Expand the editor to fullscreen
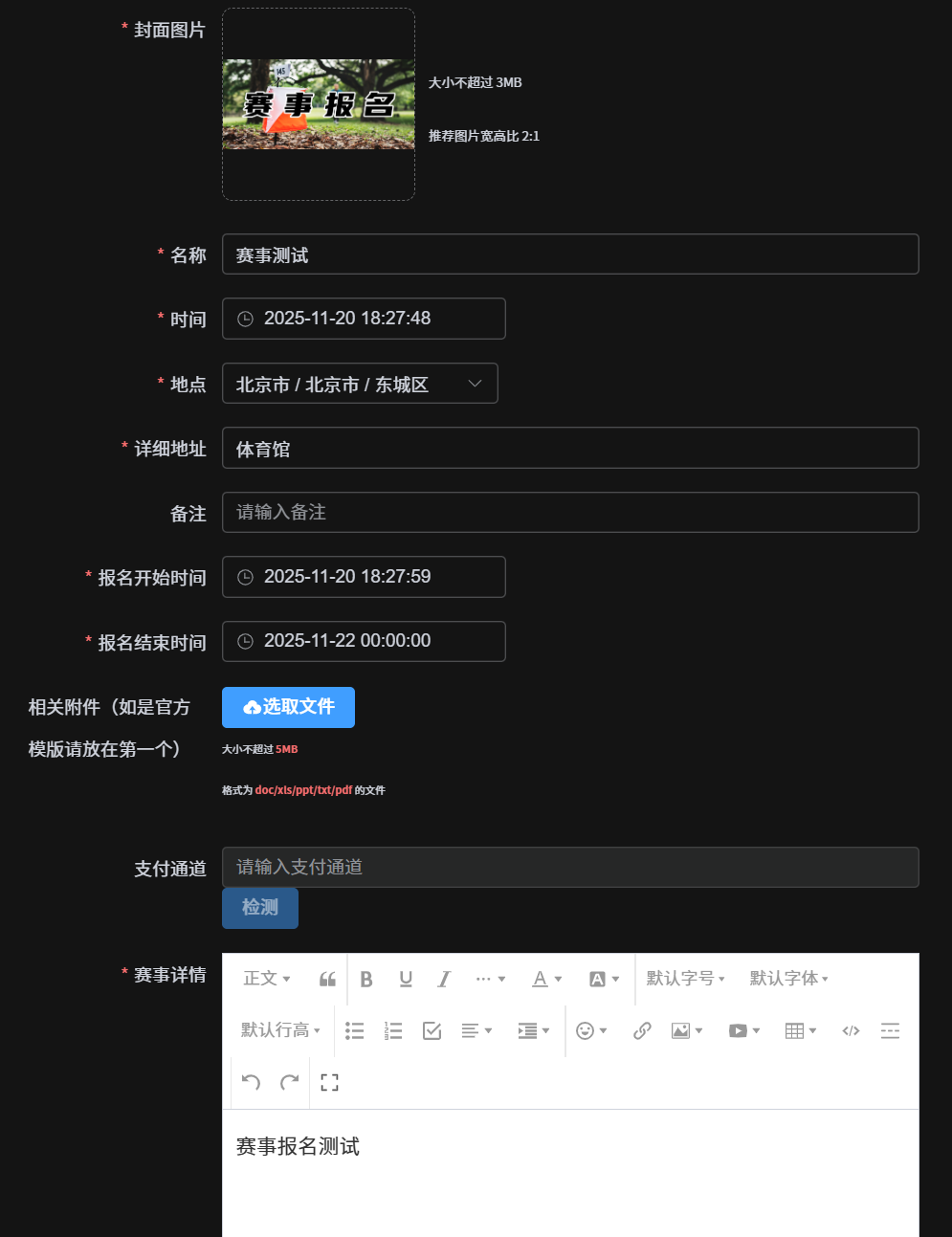 pos(330,1082)
